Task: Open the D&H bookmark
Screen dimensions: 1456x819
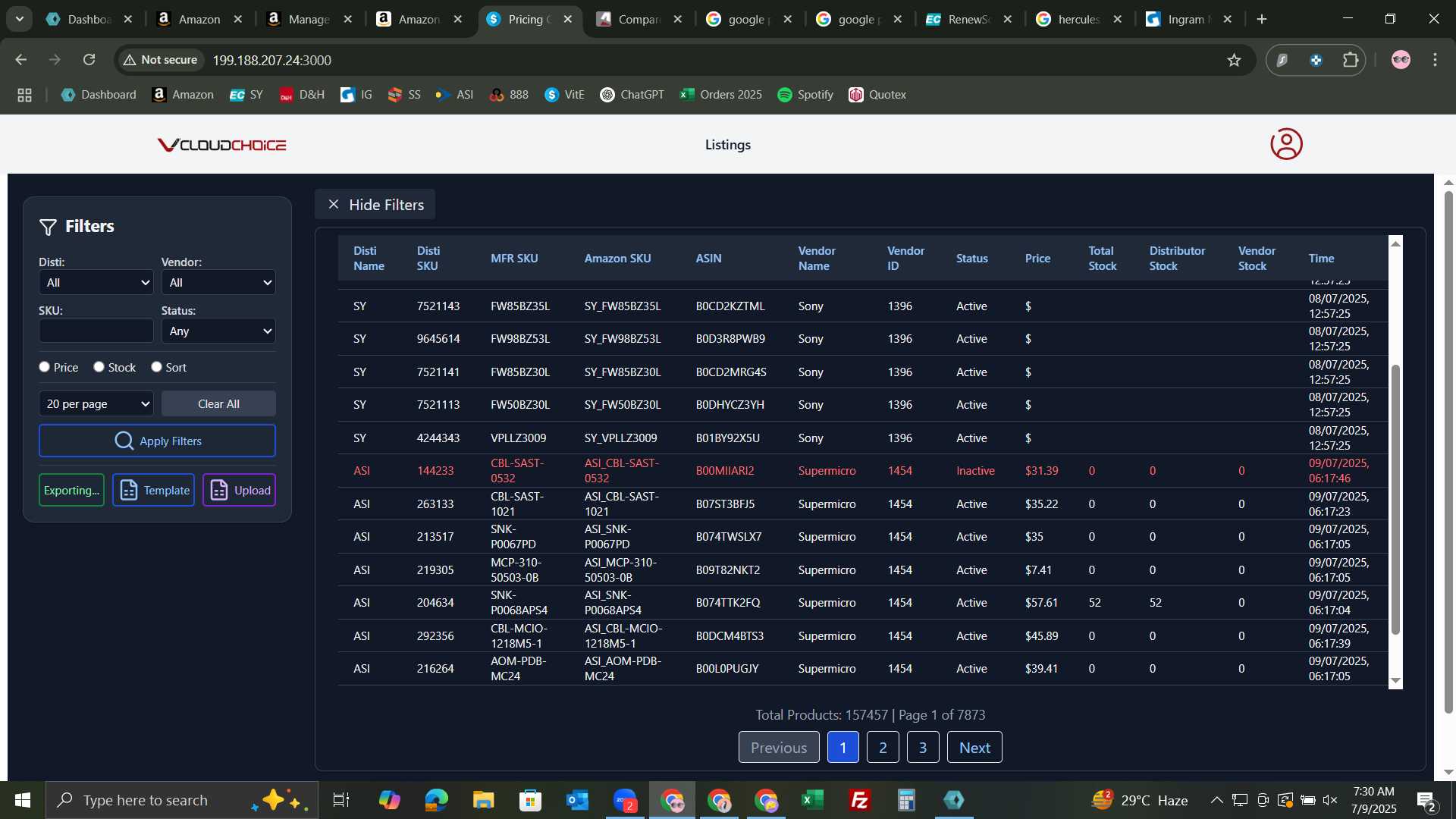Action: 302,95
